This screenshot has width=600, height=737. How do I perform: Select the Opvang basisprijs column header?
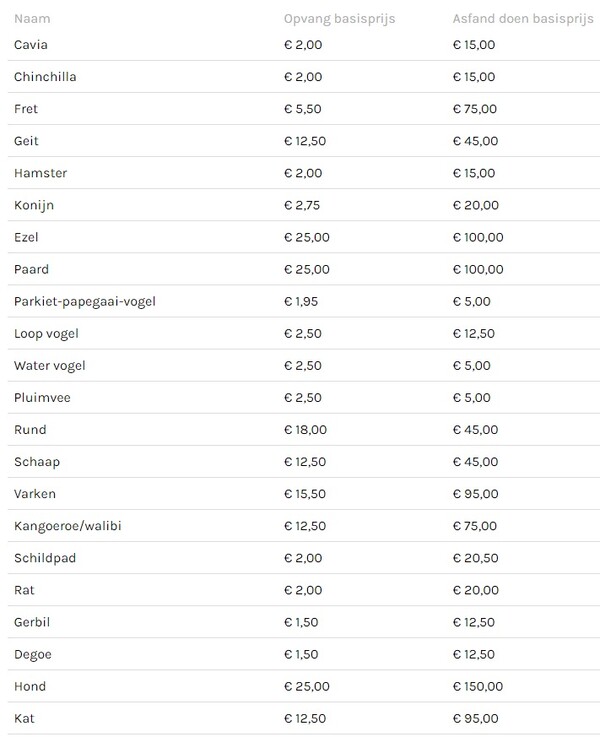pyautogui.click(x=339, y=19)
